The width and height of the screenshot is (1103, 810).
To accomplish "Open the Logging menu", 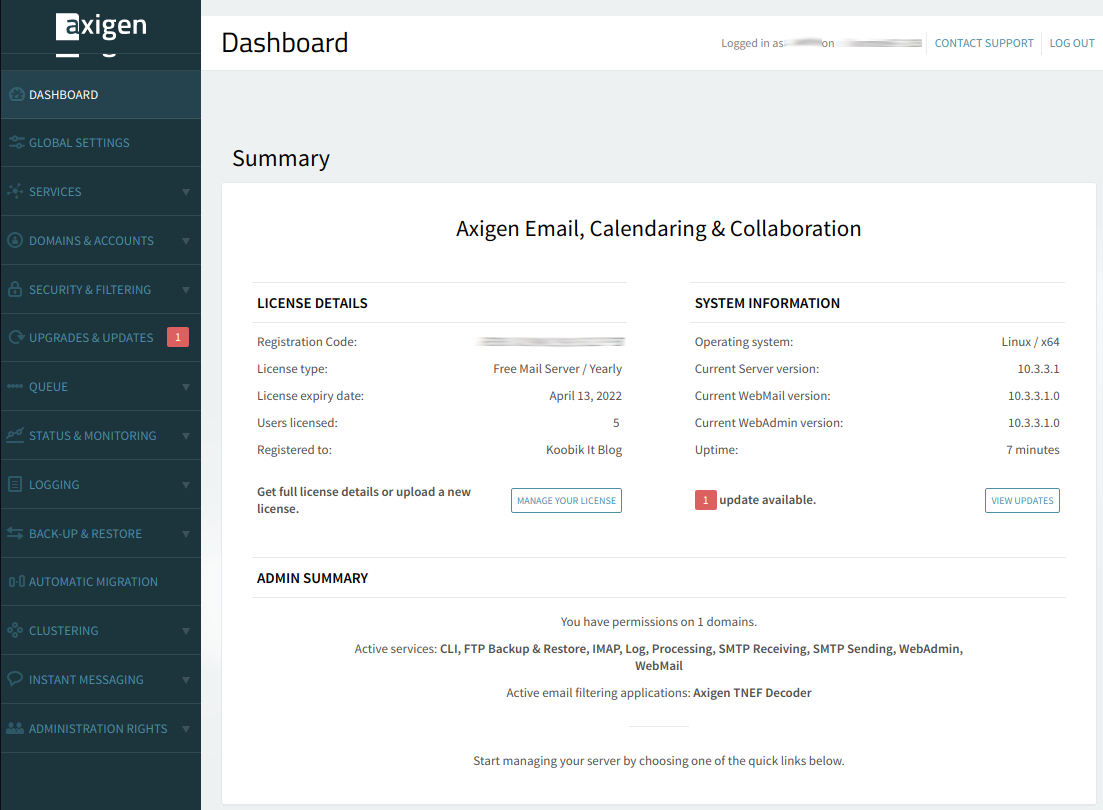I will (101, 484).
